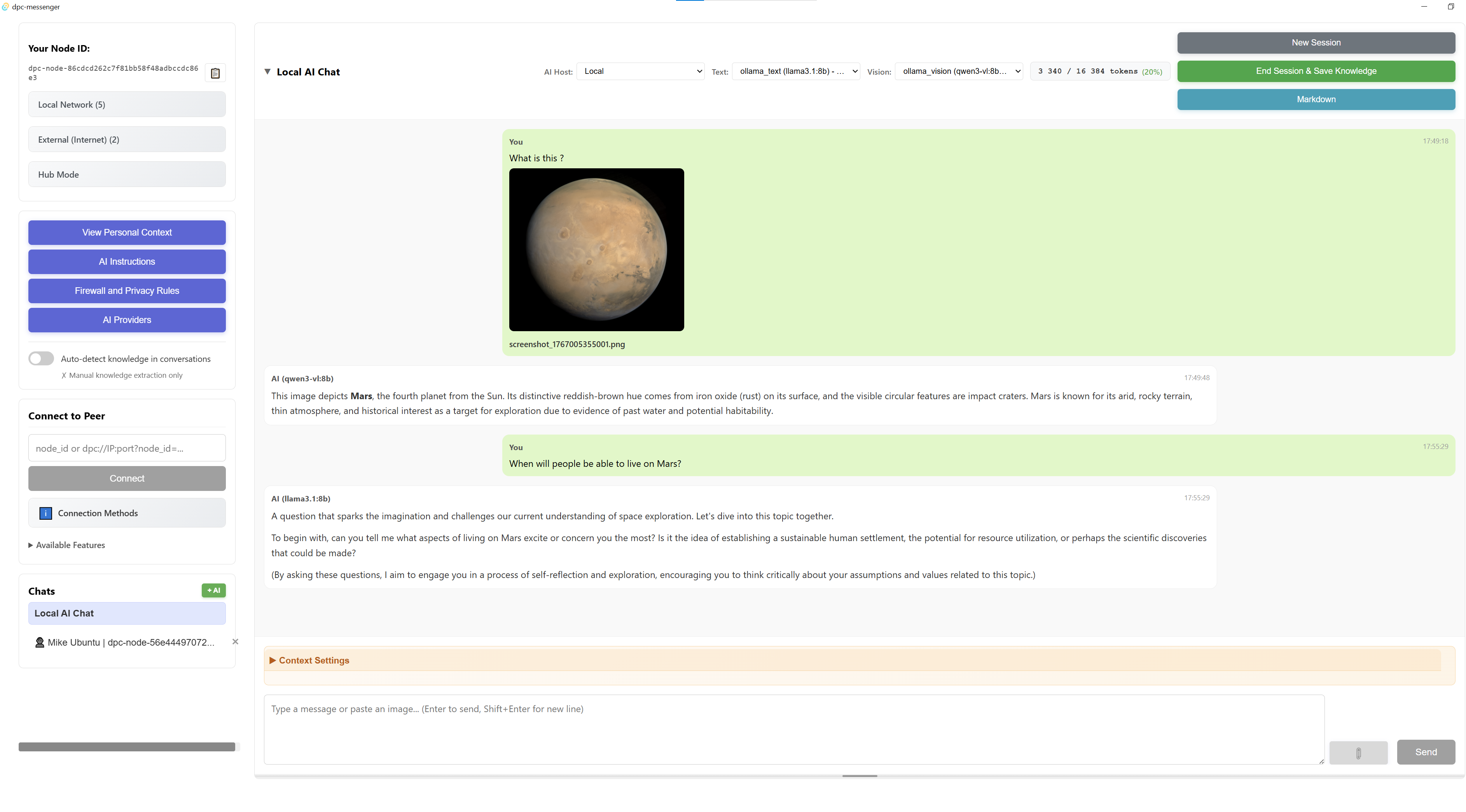This screenshot has width=1466, height=812.
Task: Expand Available Features list
Action: coord(66,545)
